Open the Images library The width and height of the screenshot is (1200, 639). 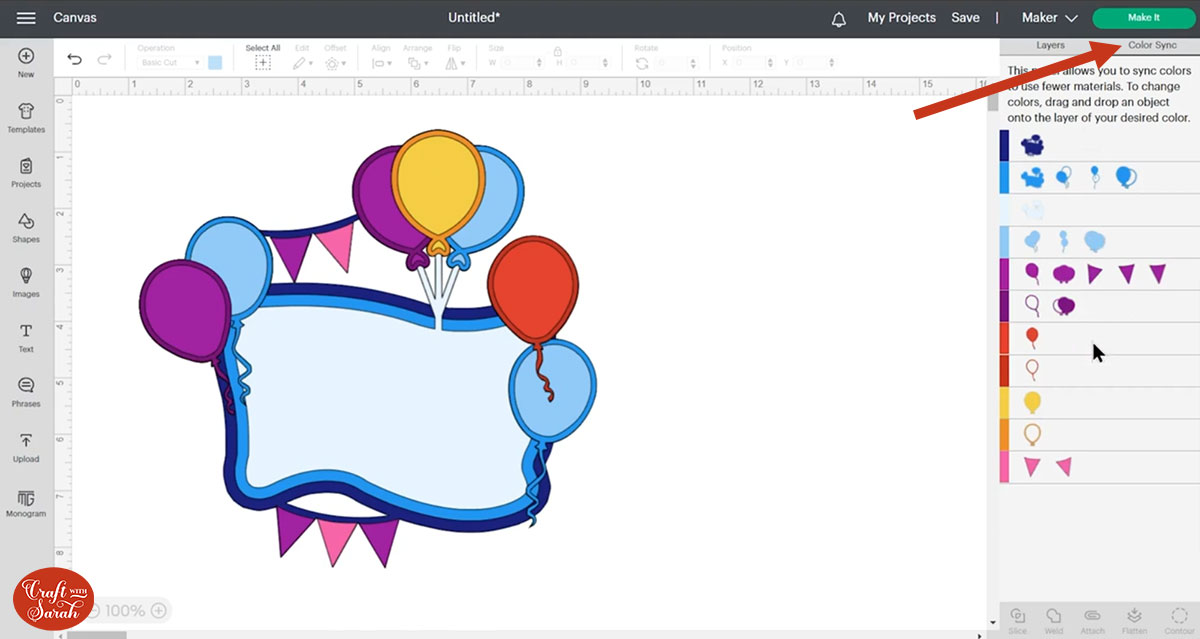point(26,282)
